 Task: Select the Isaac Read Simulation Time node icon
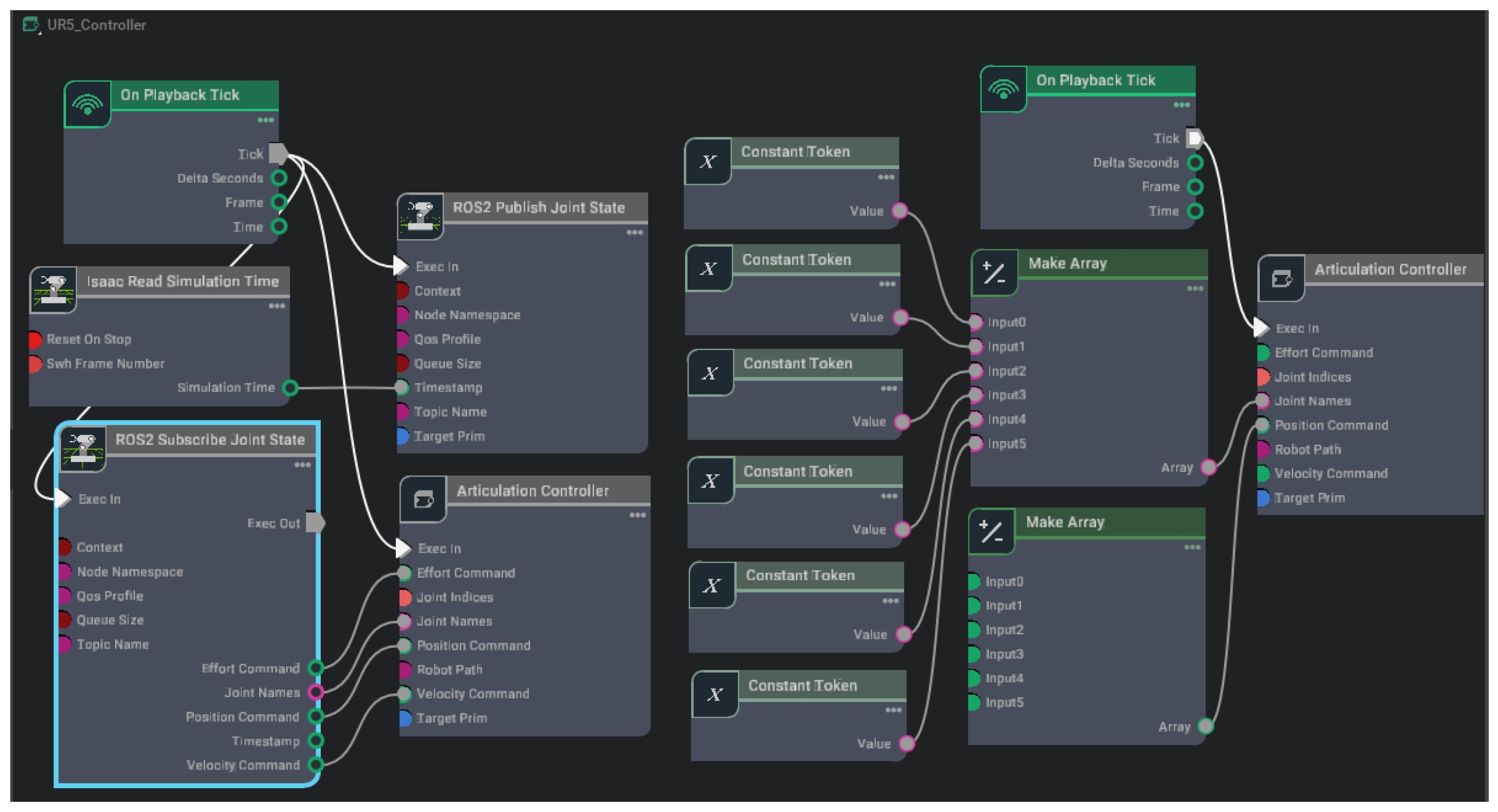53,290
